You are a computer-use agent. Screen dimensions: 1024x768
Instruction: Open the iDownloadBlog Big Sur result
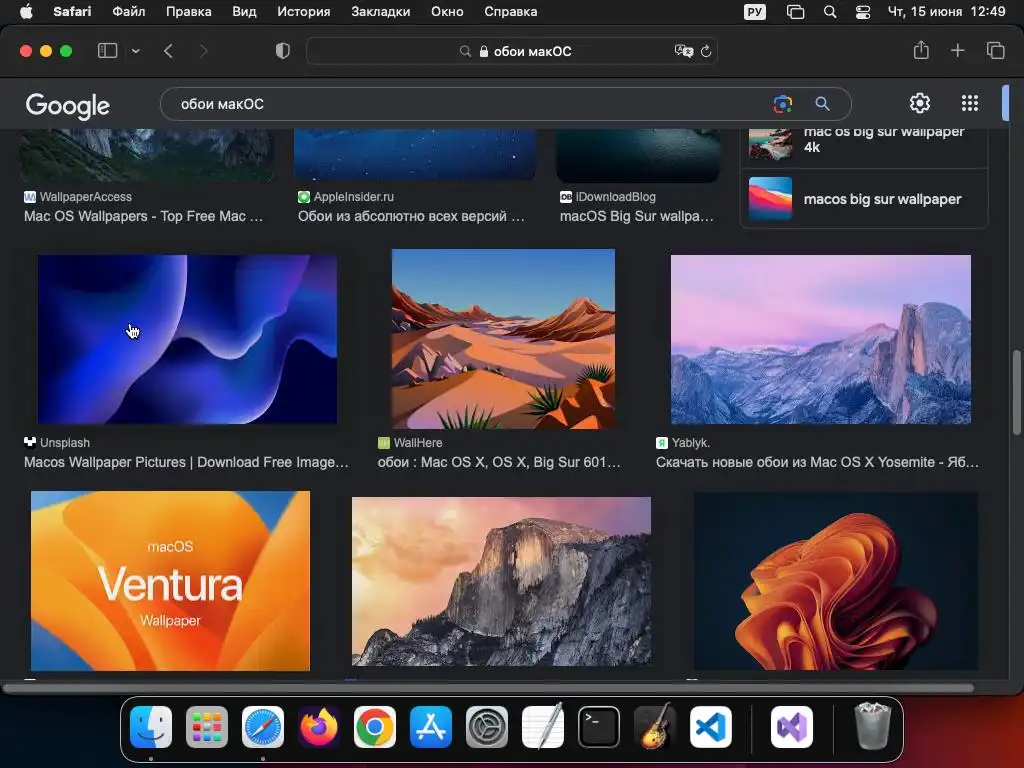tap(637, 216)
